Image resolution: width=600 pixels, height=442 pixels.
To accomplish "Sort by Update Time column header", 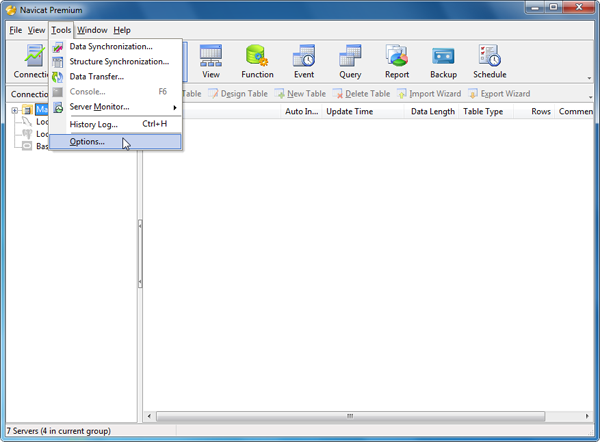I will pyautogui.click(x=363, y=111).
